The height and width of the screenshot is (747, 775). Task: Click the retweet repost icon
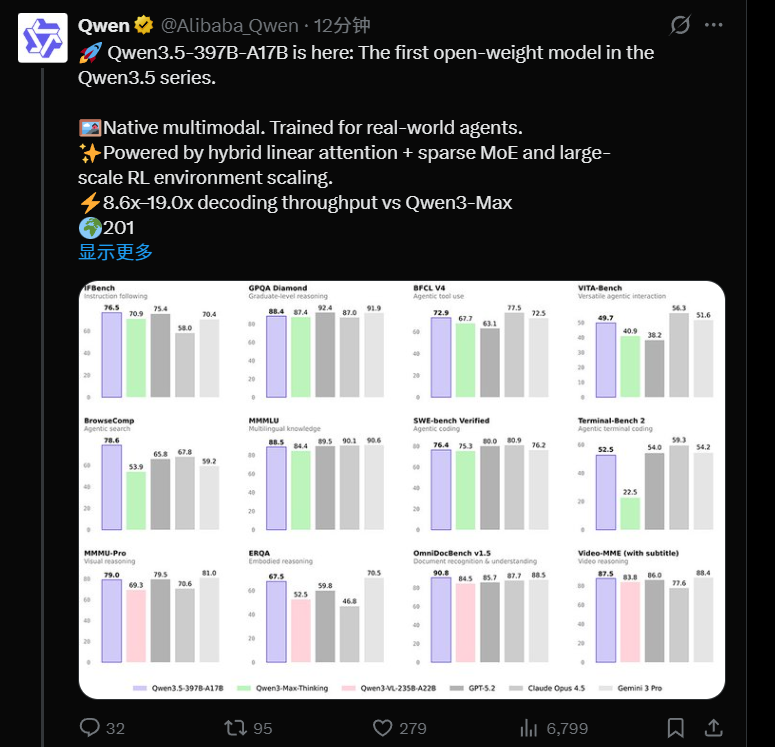[232, 726]
